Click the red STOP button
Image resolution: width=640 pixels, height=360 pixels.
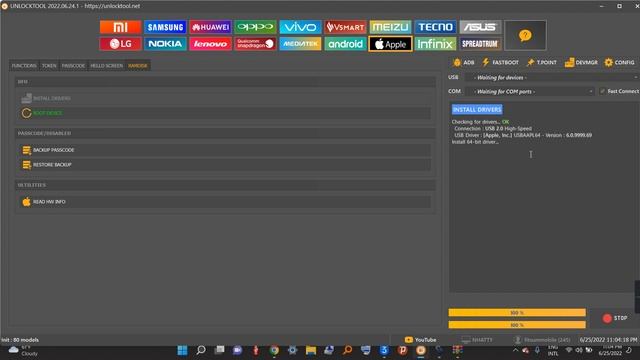click(615, 318)
